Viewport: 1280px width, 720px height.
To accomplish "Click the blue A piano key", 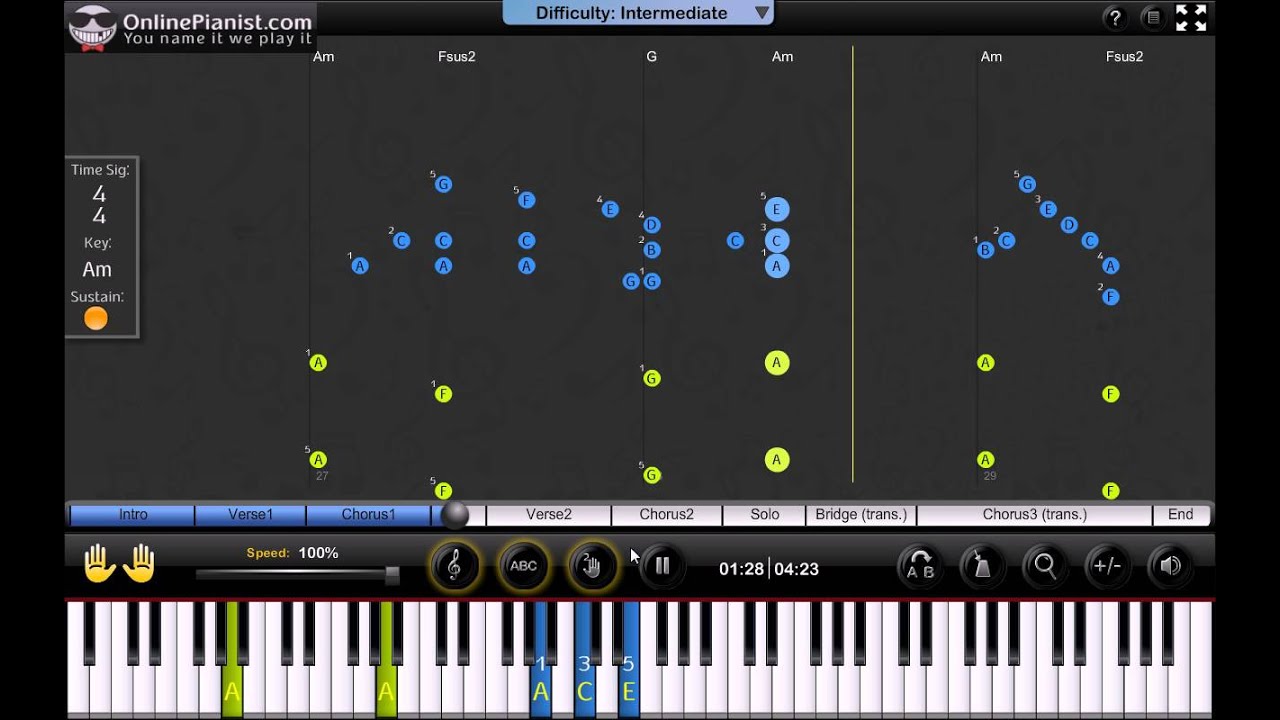I will coord(541,660).
